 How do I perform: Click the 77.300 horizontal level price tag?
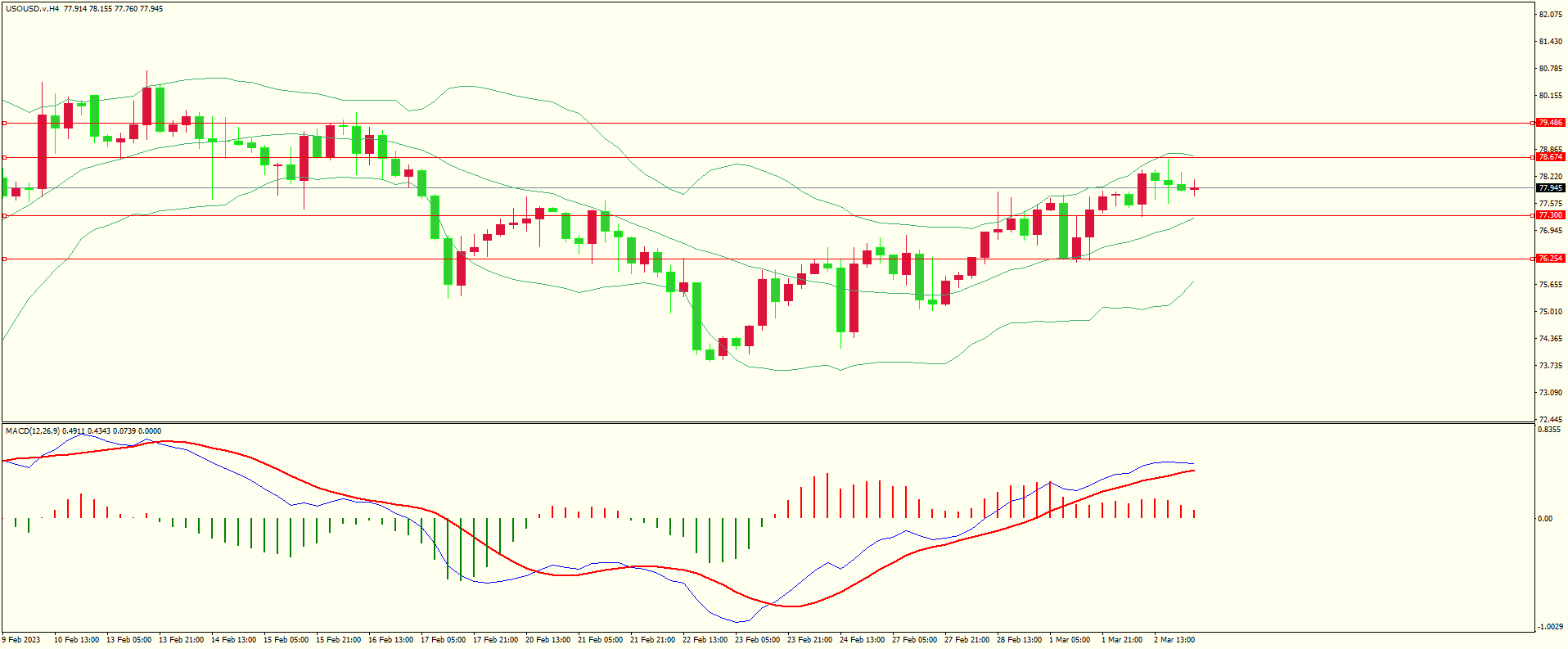point(1550,215)
